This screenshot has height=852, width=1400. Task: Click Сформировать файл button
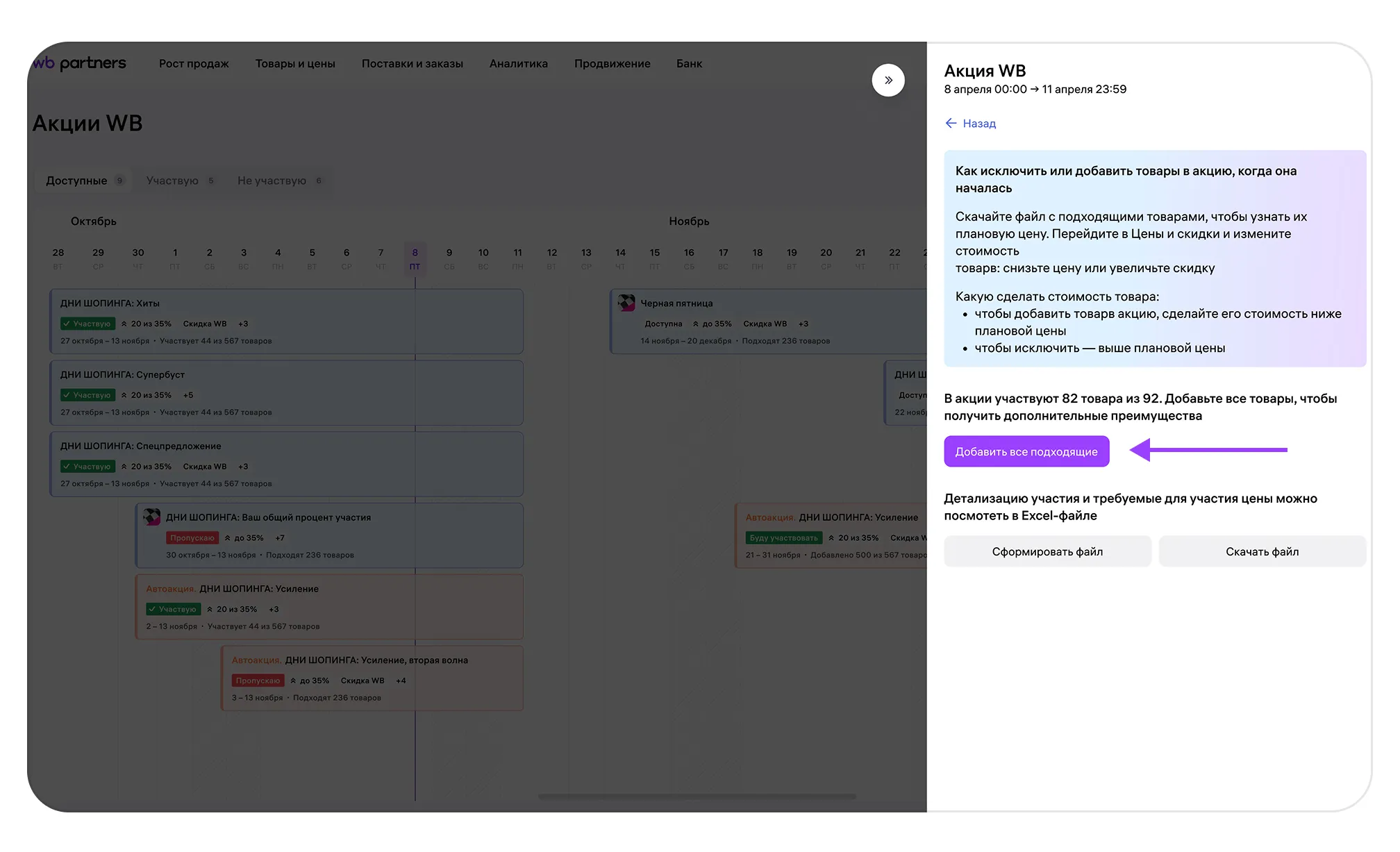tap(1047, 551)
